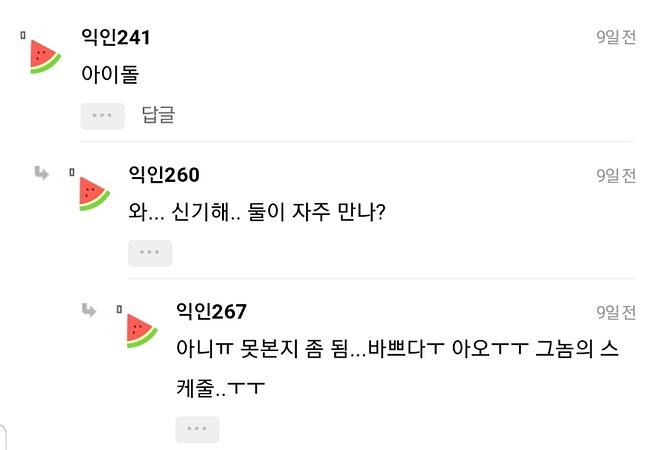Click the watermelon avatar of 익인241
The image size is (650, 450).
click(x=46, y=57)
